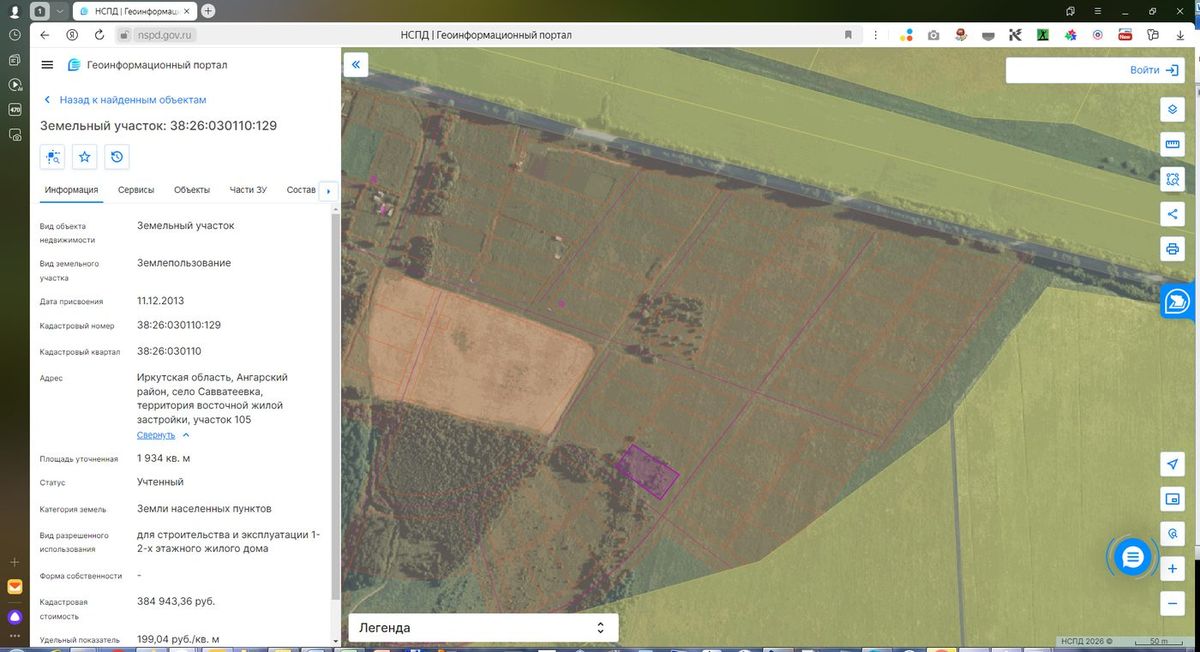Viewport: 1200px width, 652px height.
Task: Open the round blue chat button
Action: 1132,558
